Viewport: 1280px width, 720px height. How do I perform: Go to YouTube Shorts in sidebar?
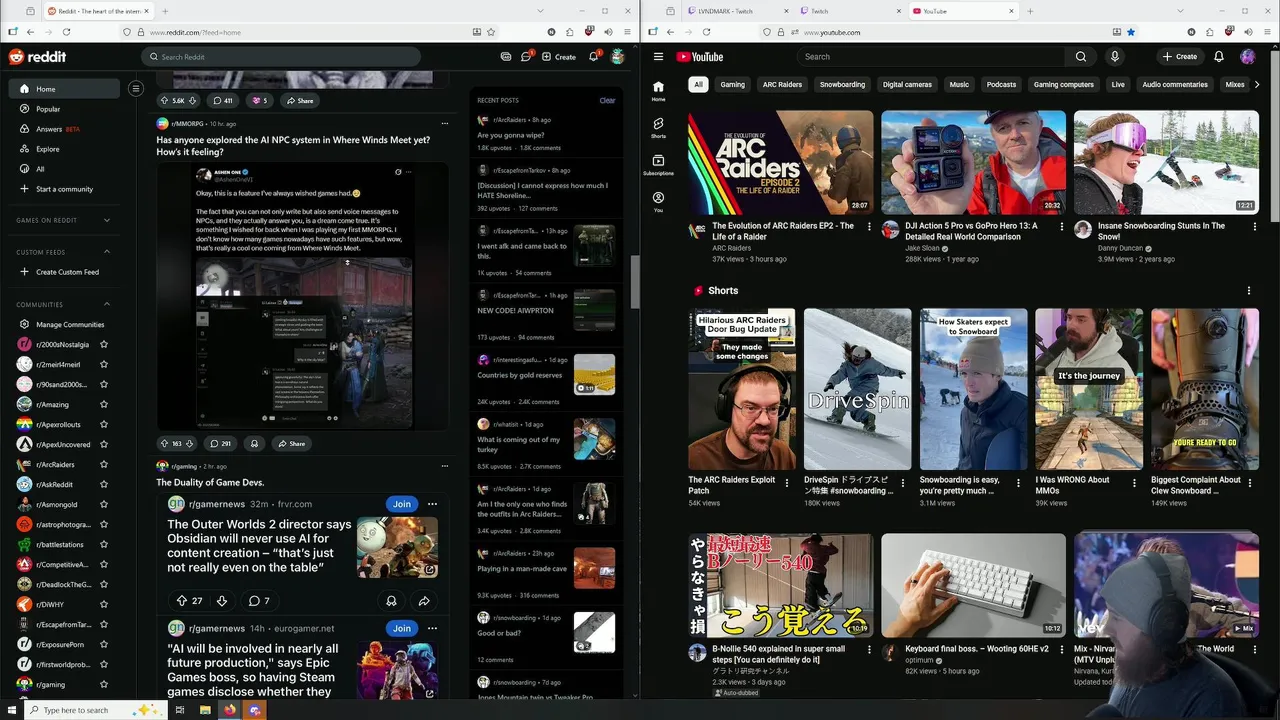click(658, 127)
